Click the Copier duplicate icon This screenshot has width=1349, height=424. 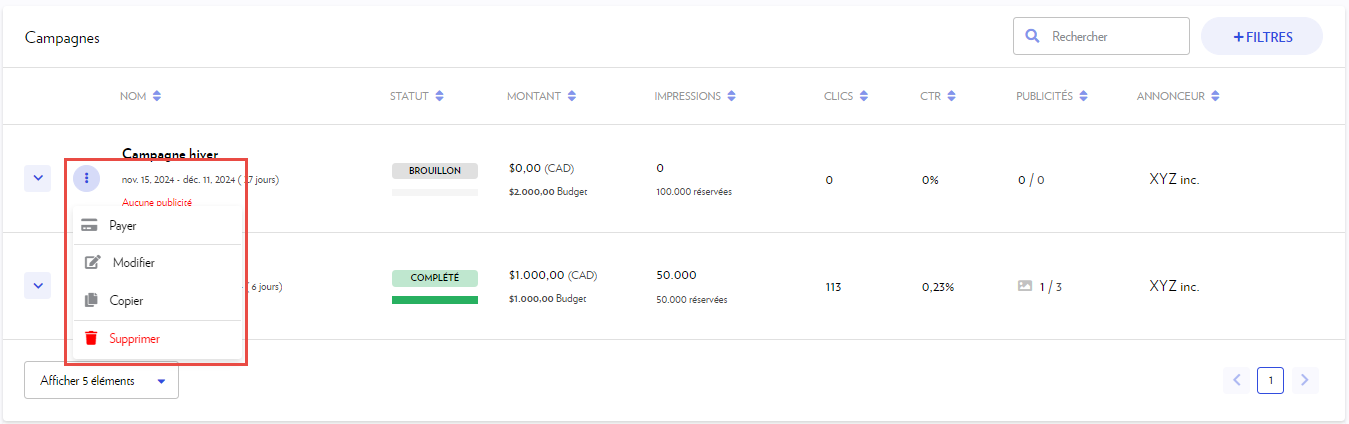pyautogui.click(x=91, y=300)
